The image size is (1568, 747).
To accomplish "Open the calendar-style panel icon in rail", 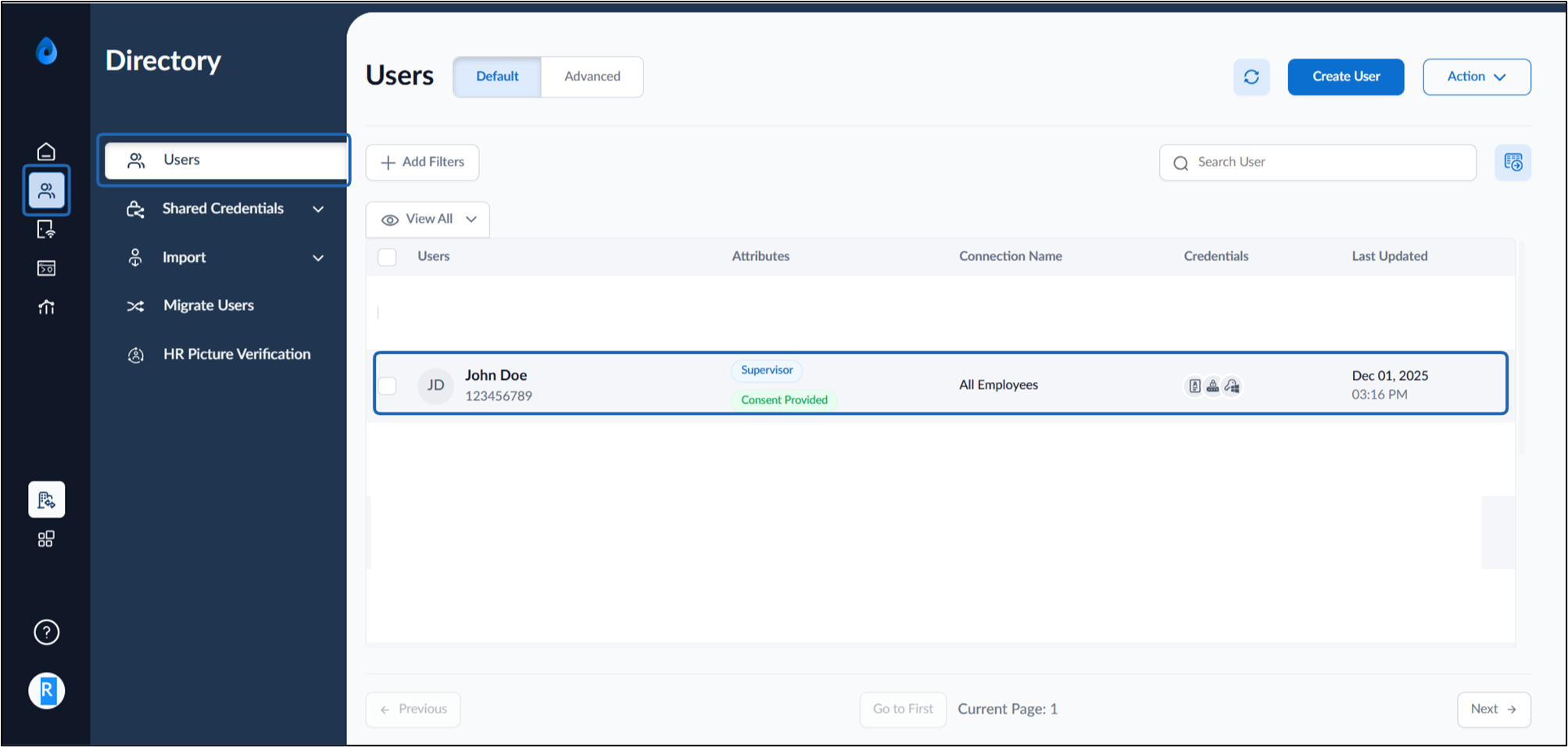I will tap(46, 268).
